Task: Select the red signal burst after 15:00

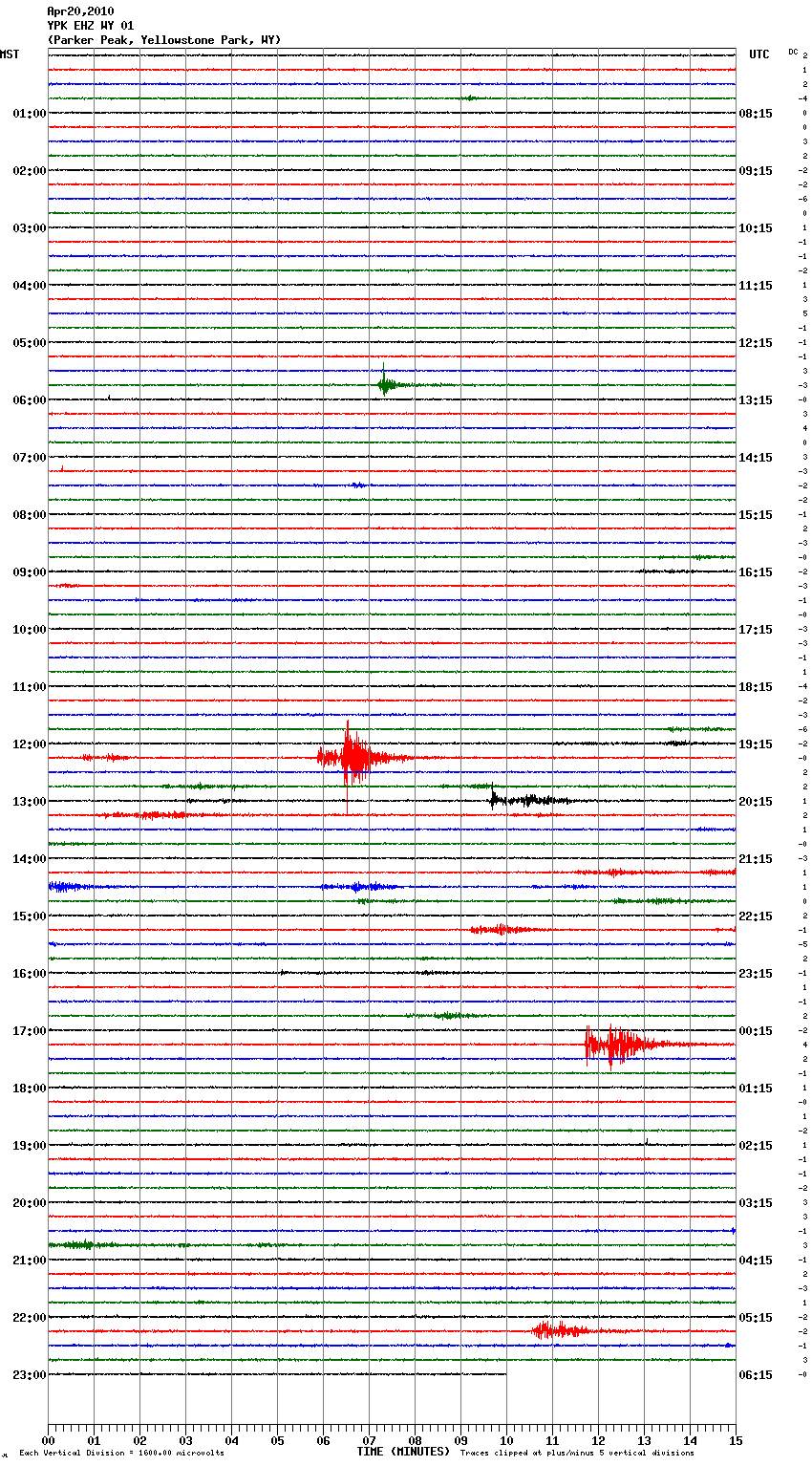Action: click(502, 929)
